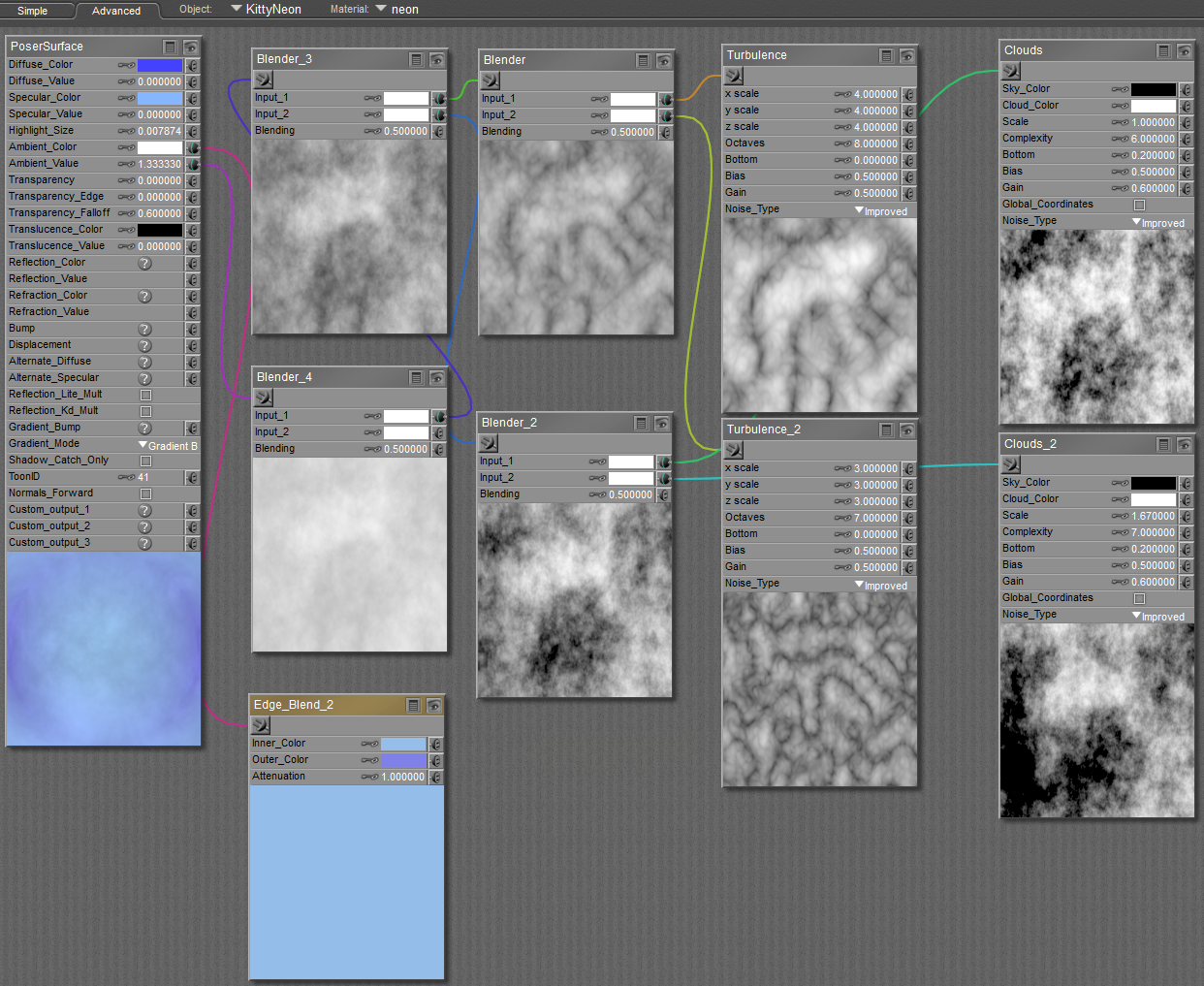
Task: Open the Blender_2 node menu icon
Action: coord(641,424)
